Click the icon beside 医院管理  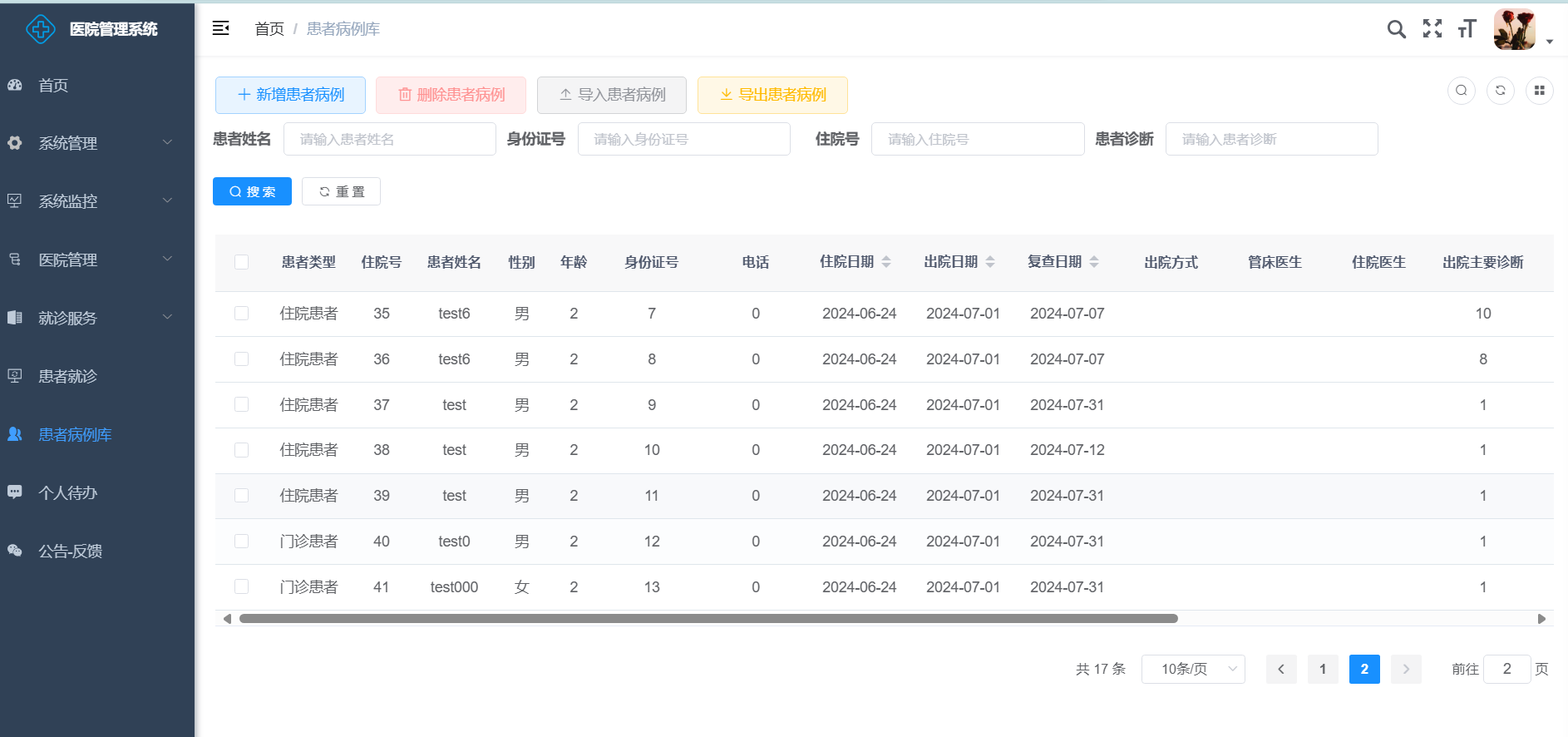pyautogui.click(x=15, y=259)
